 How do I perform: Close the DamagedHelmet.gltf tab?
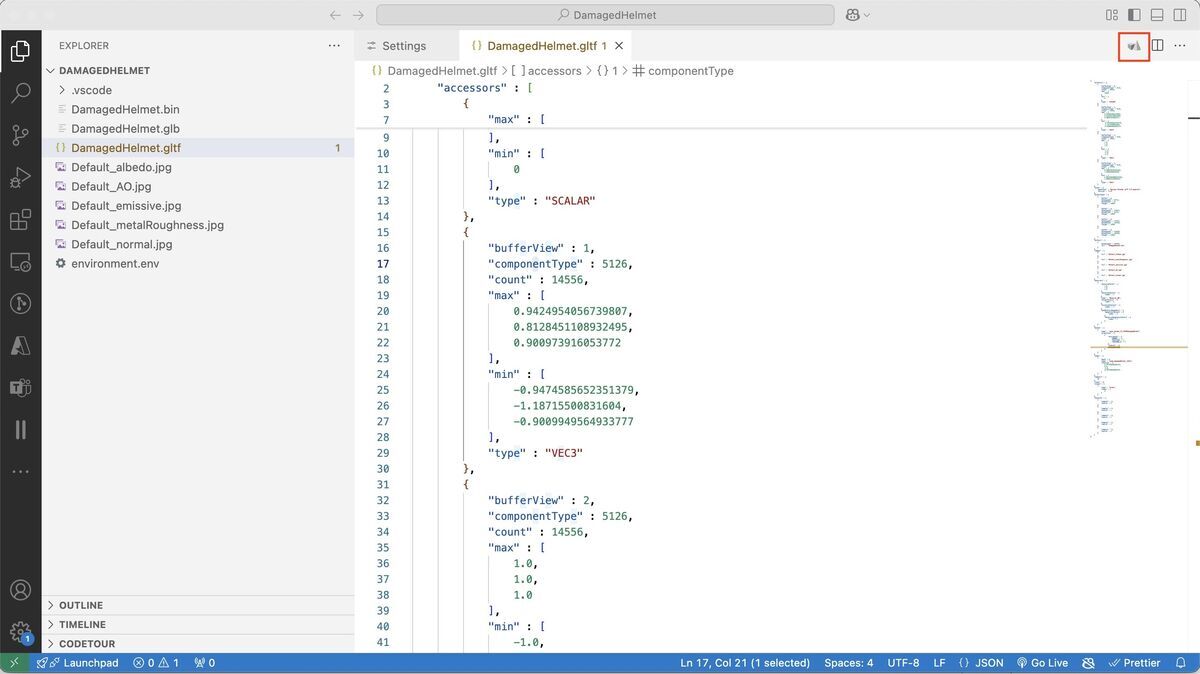[619, 46]
